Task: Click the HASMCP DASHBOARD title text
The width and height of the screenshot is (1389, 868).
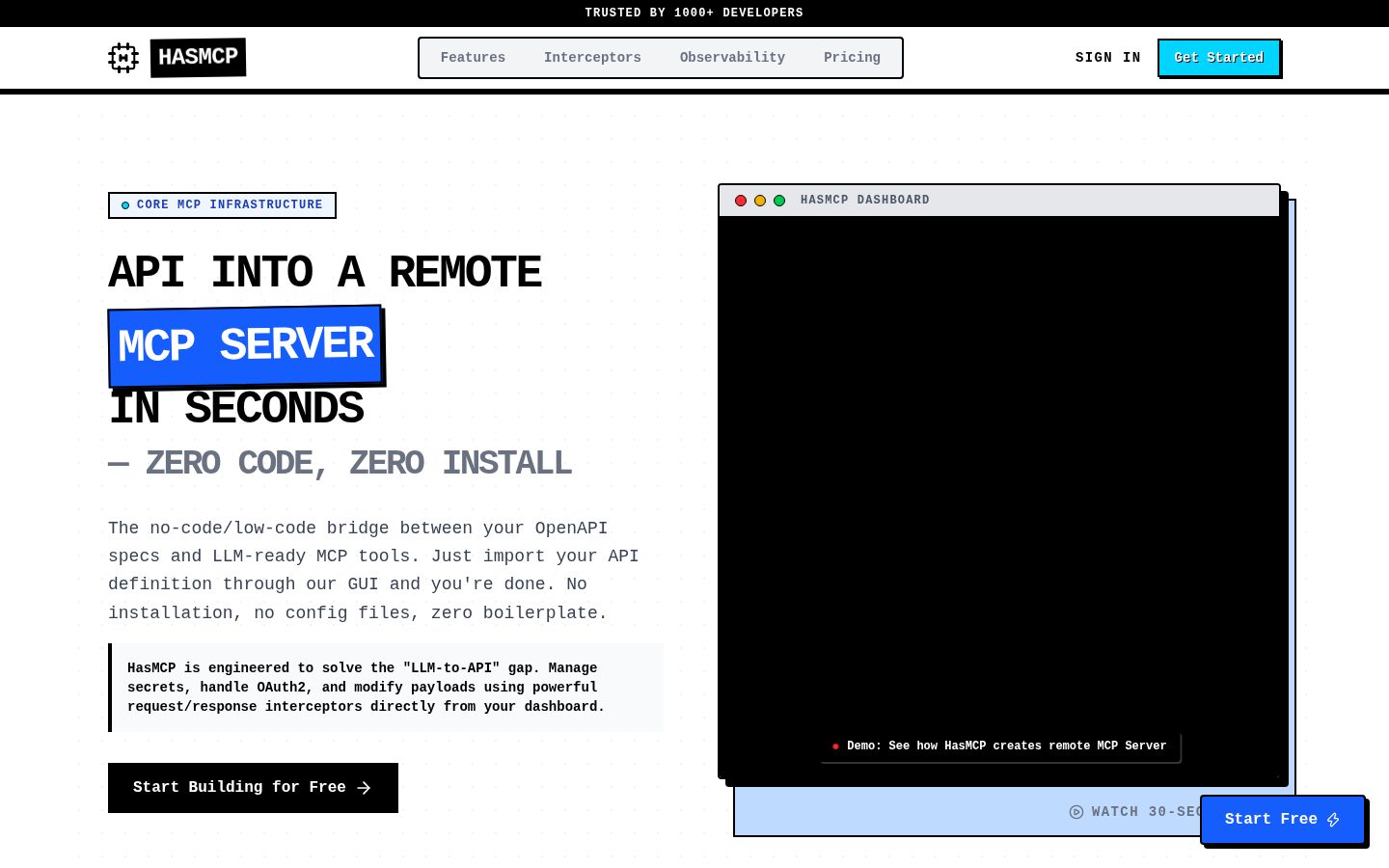Action: 865,200
